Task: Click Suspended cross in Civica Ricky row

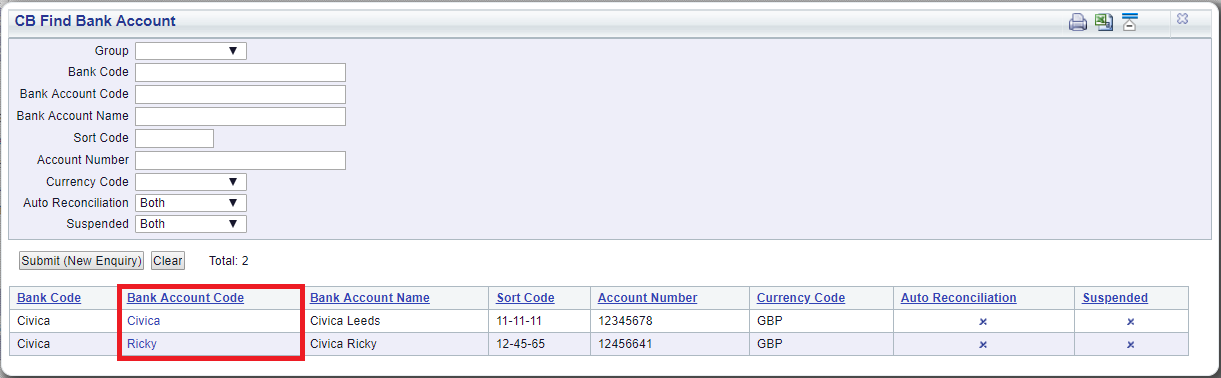Action: click(1131, 345)
